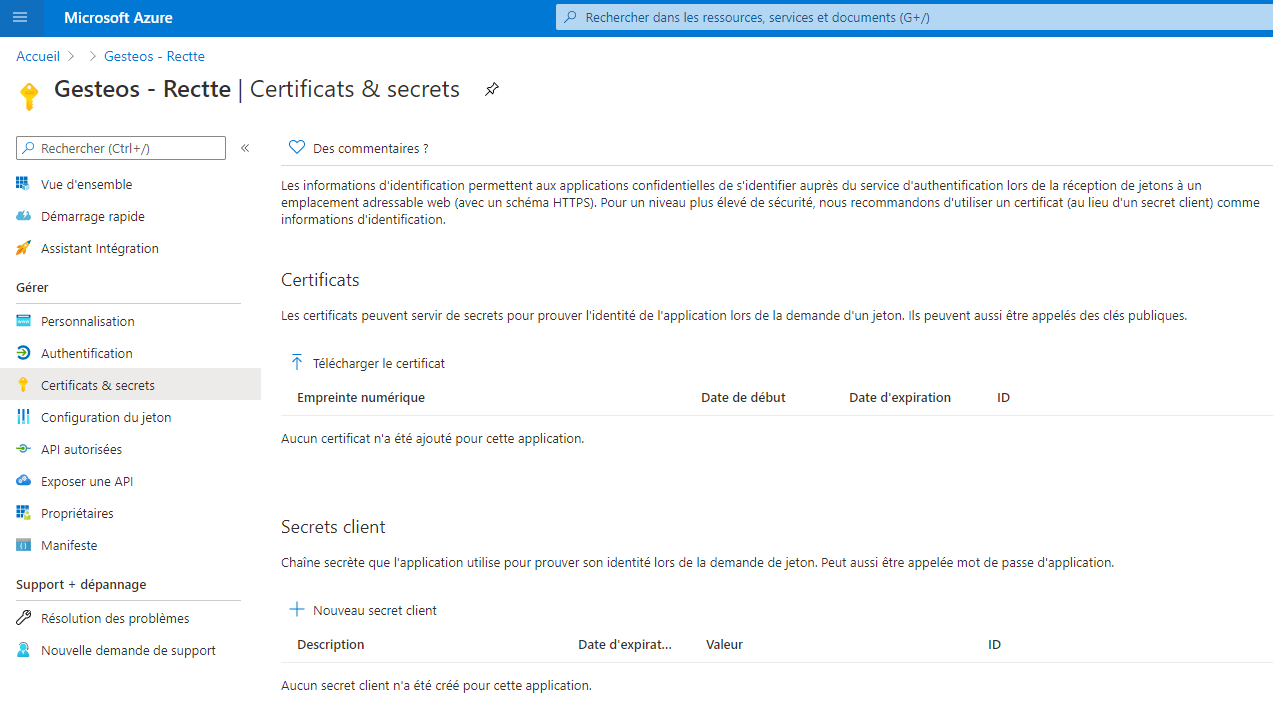Open Démarrage rapide cloud icon
Screen dimensions: 1273x725
(x=23, y=216)
